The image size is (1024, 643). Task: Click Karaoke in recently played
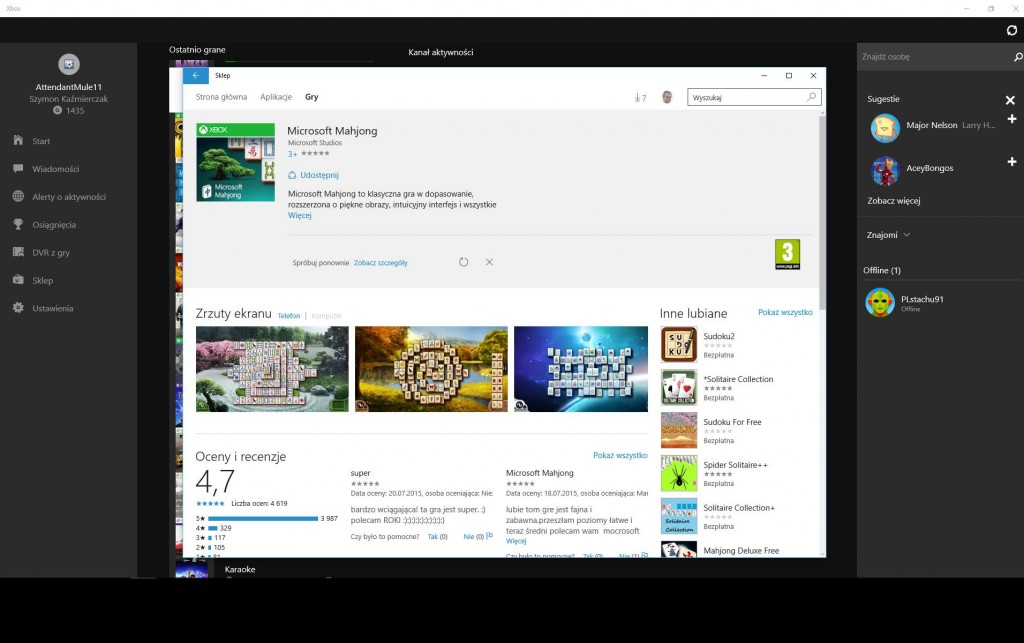(240, 570)
